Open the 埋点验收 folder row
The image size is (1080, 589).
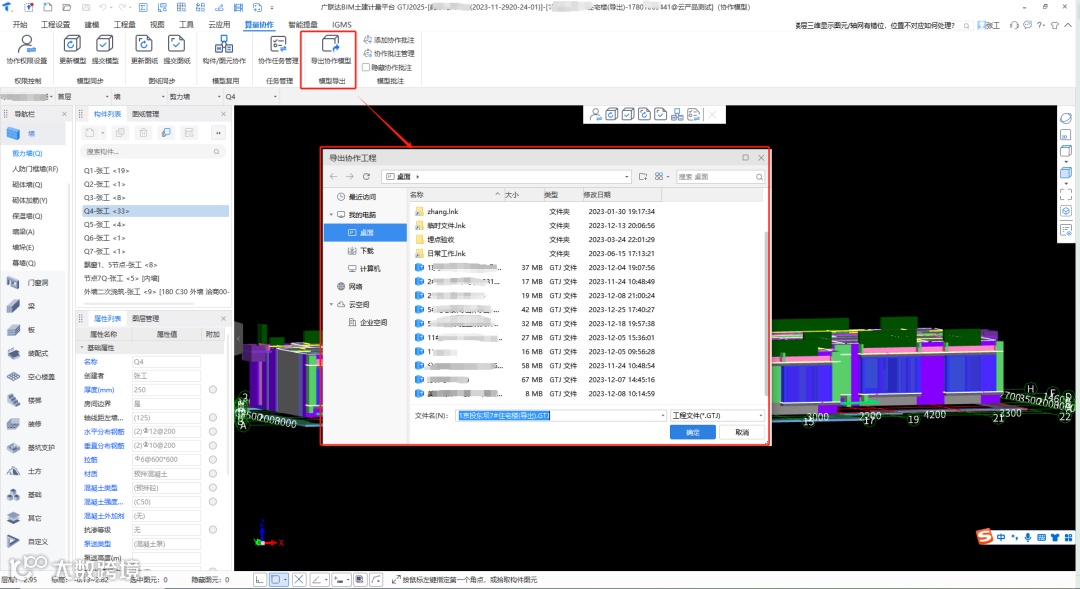(x=587, y=239)
